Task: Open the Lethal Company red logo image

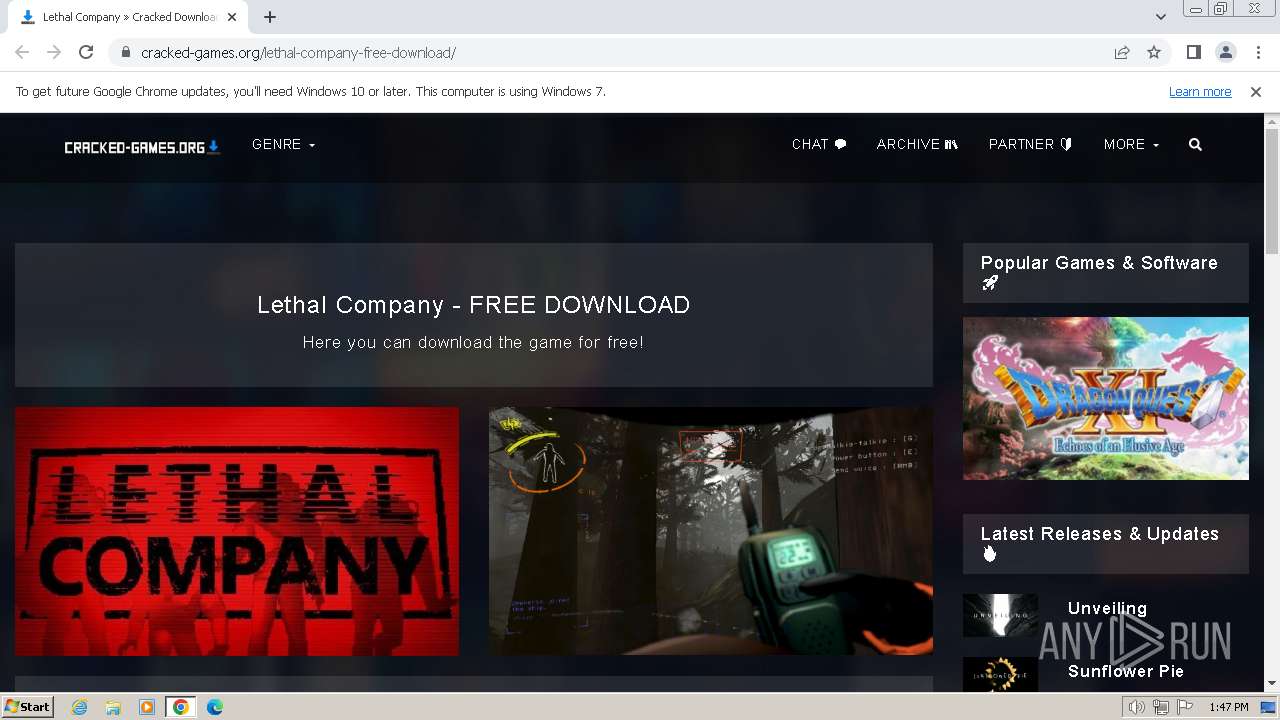Action: pyautogui.click(x=237, y=531)
